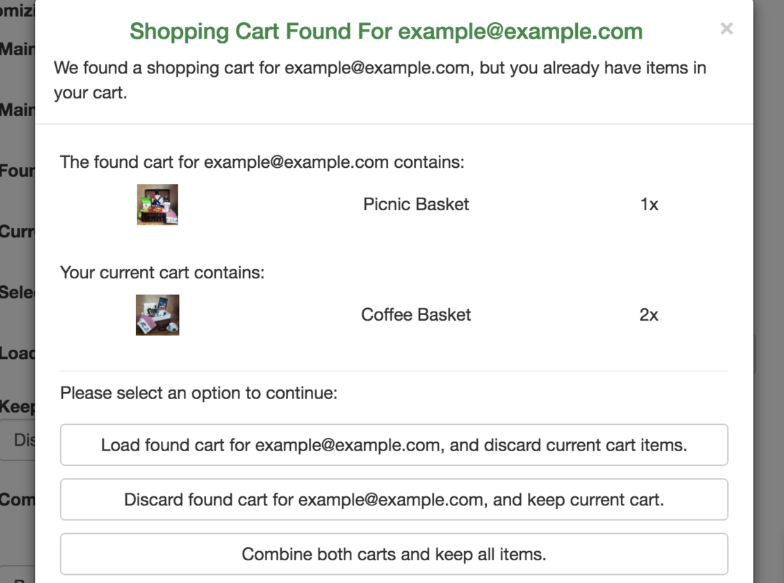Click the background 'Curr' label at left

(x=18, y=232)
